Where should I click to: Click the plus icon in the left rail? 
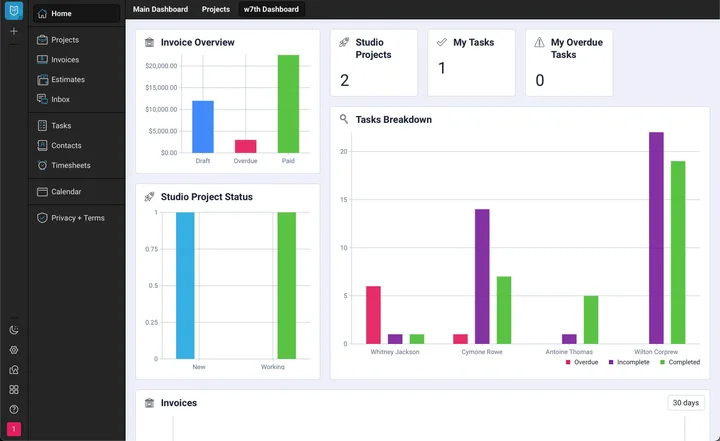(x=14, y=32)
